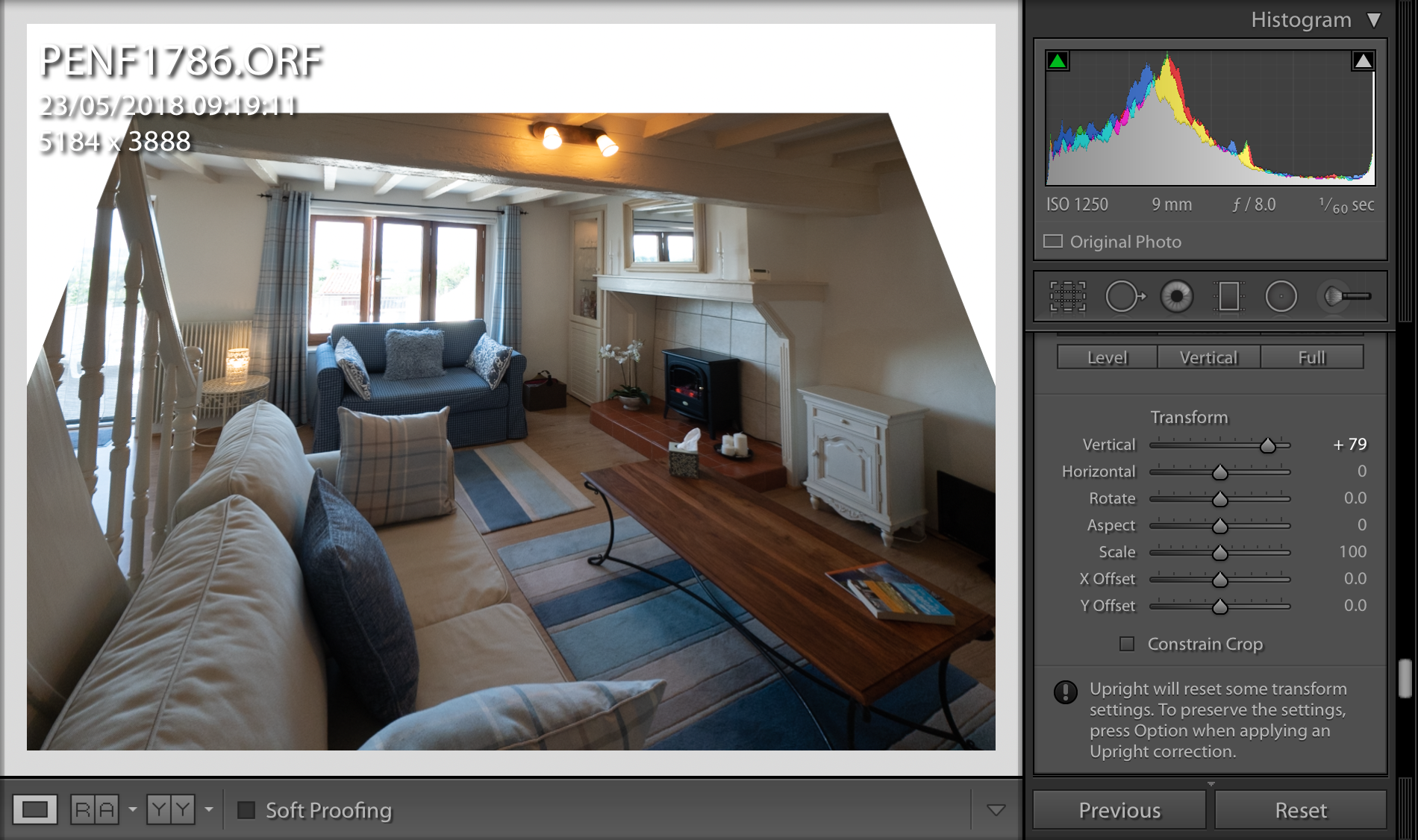Apply the Level upright correction
The height and width of the screenshot is (840, 1418).
click(x=1107, y=357)
